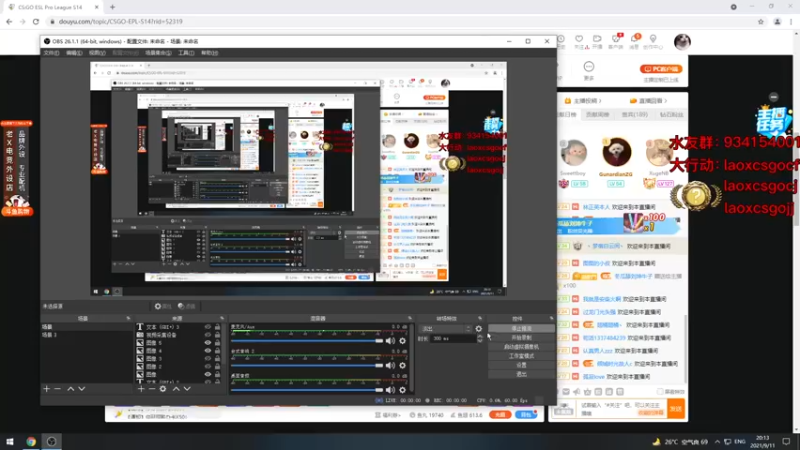Mute the 麦克风/Aux speaker icon
This screenshot has height=450, width=800.
click(390, 340)
